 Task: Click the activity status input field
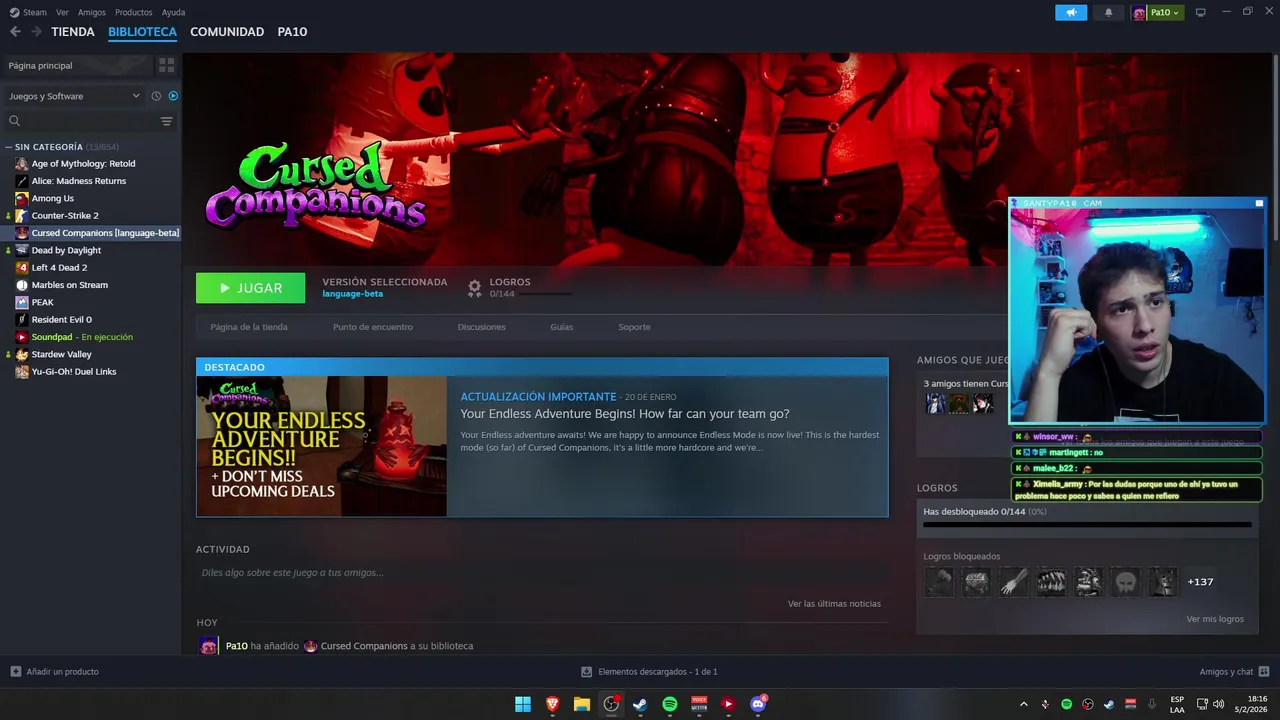click(541, 573)
